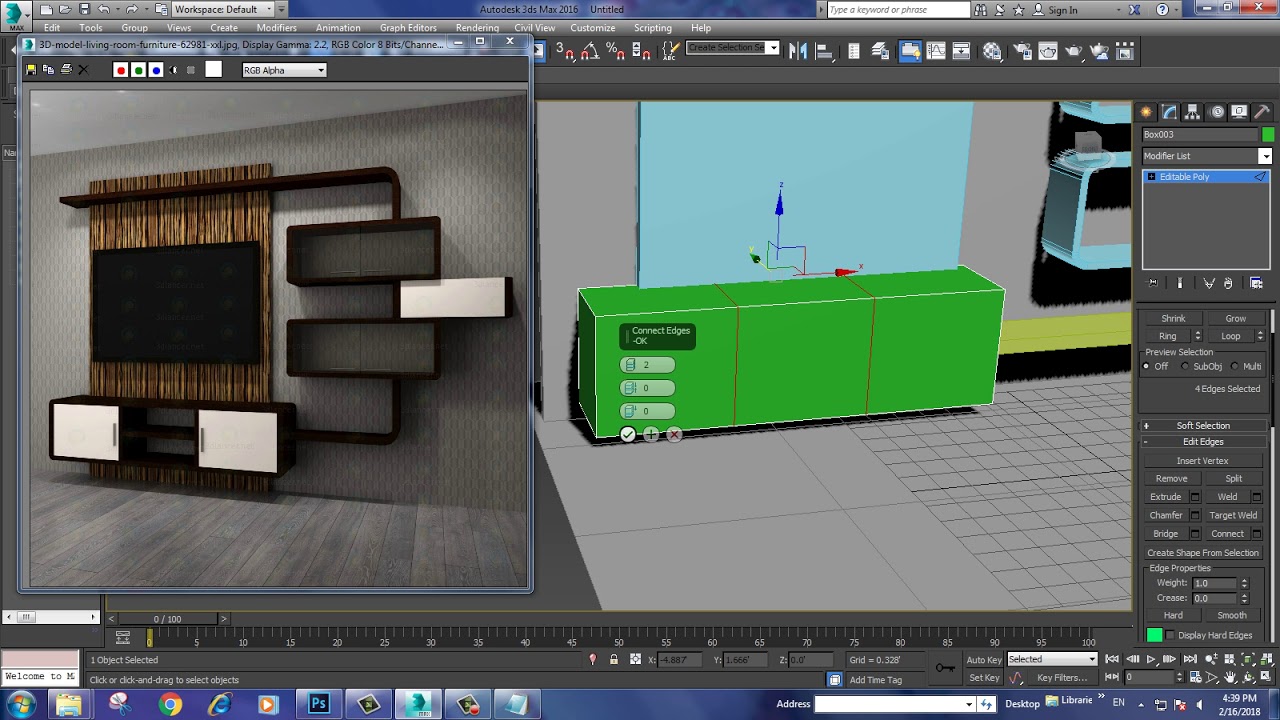Open the RGB Alpha channel dropdown
The height and width of the screenshot is (720, 1280).
pos(284,70)
